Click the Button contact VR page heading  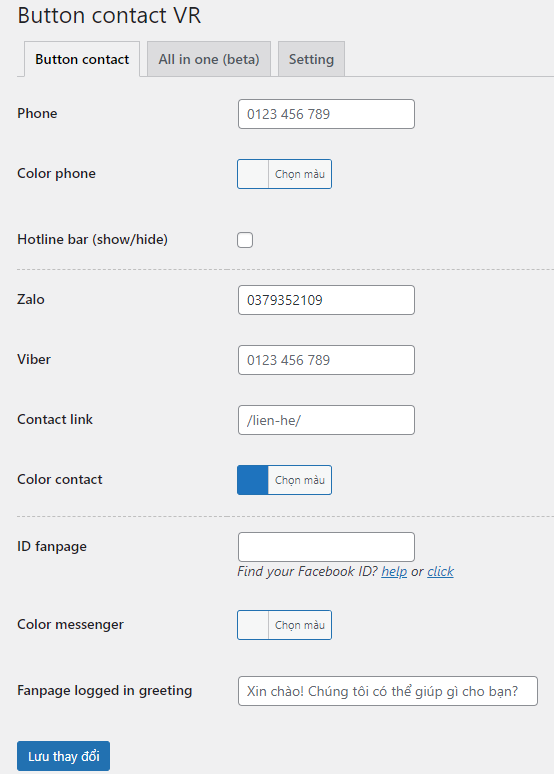[x=109, y=15]
